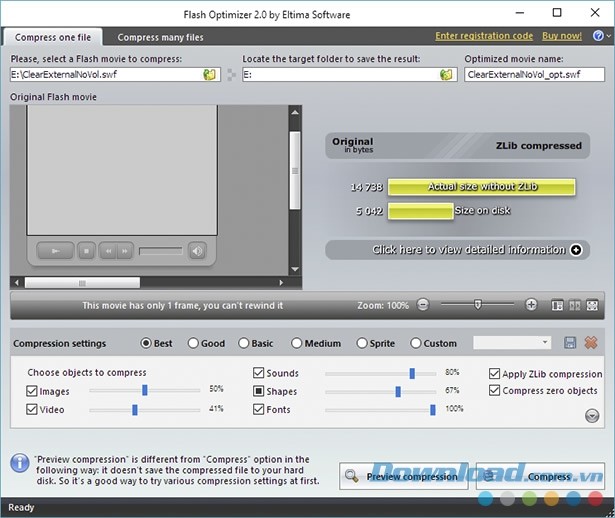615x518 pixels.
Task: Switch to Compress one file tab
Action: coord(53,37)
